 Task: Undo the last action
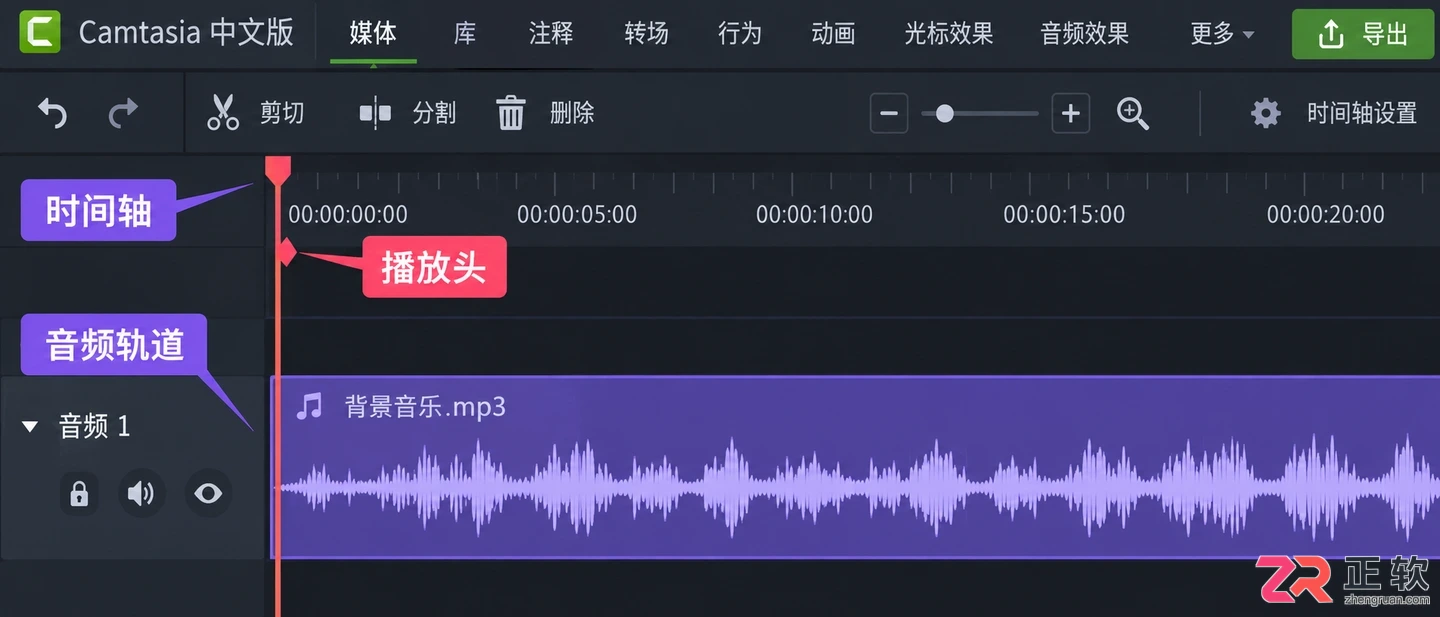tap(52, 113)
